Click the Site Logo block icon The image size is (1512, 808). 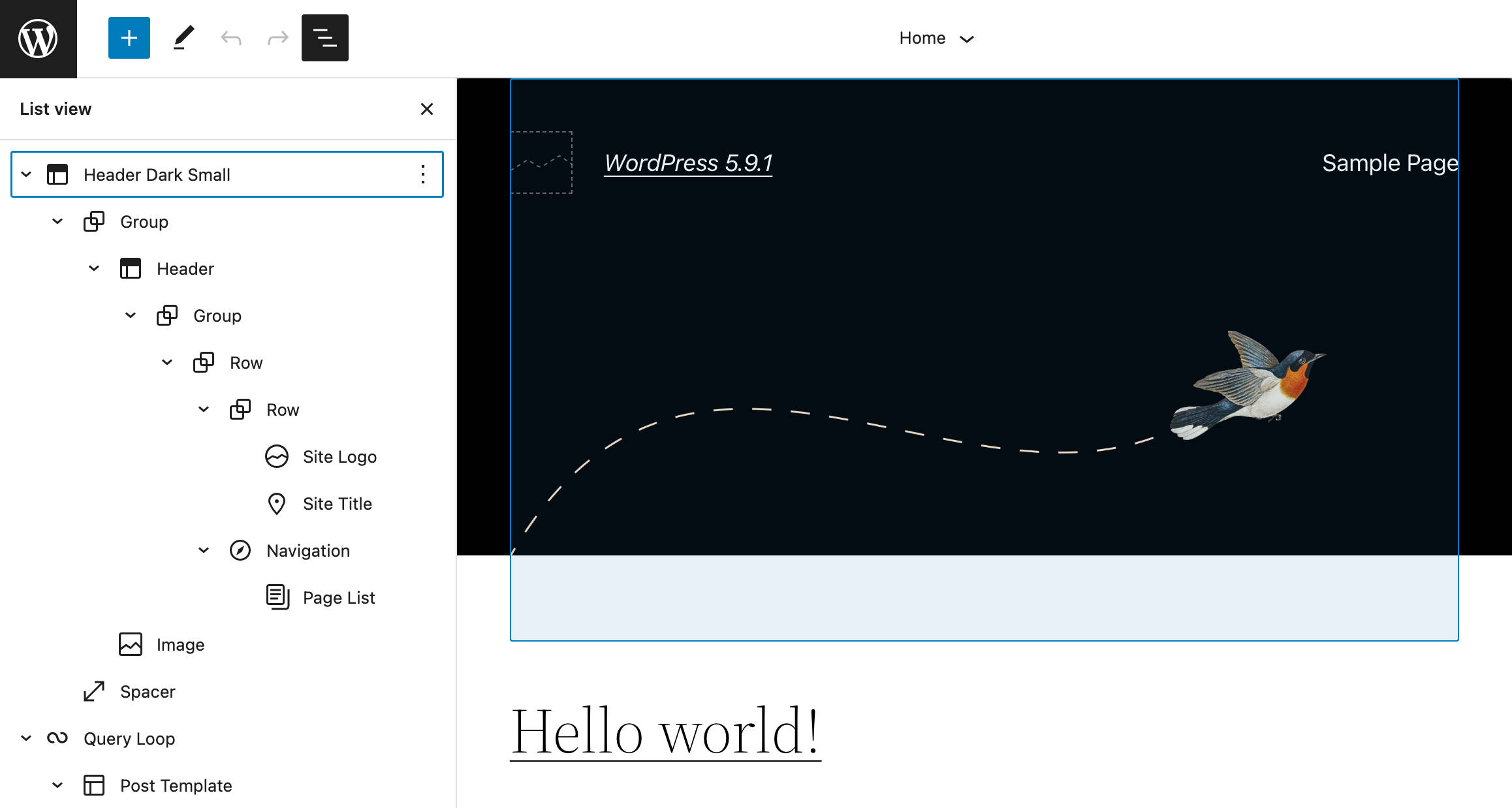(276, 457)
